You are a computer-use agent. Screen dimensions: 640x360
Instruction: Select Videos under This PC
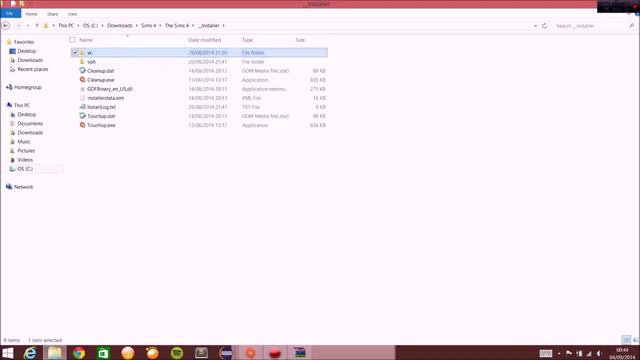pos(25,160)
